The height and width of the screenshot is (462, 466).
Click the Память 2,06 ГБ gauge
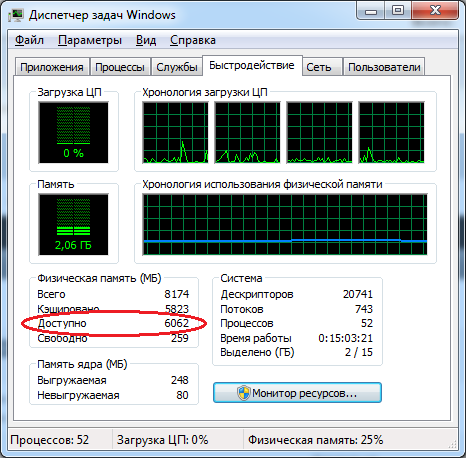[73, 224]
